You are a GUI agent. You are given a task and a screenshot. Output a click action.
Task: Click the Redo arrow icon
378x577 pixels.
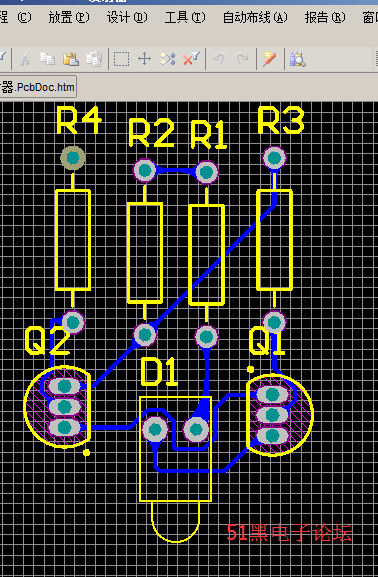coord(242,59)
